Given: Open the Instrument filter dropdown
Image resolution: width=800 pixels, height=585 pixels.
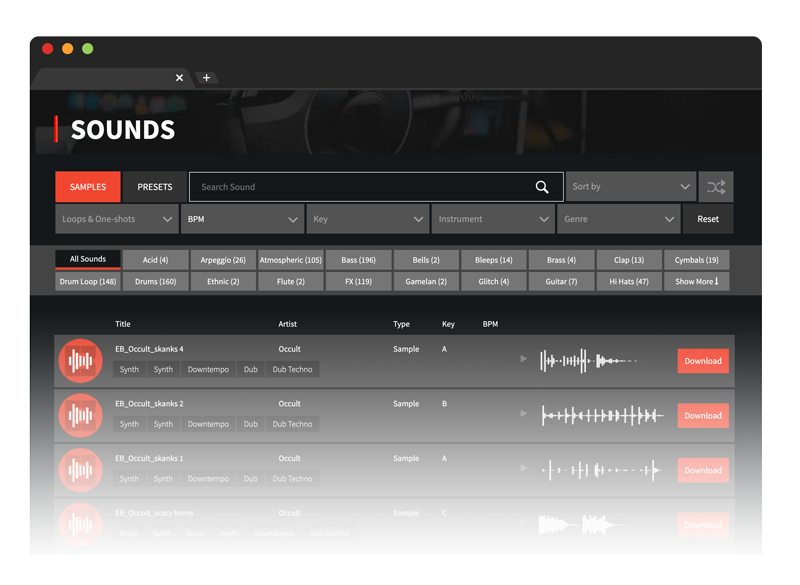Looking at the screenshot, I should tap(493, 219).
